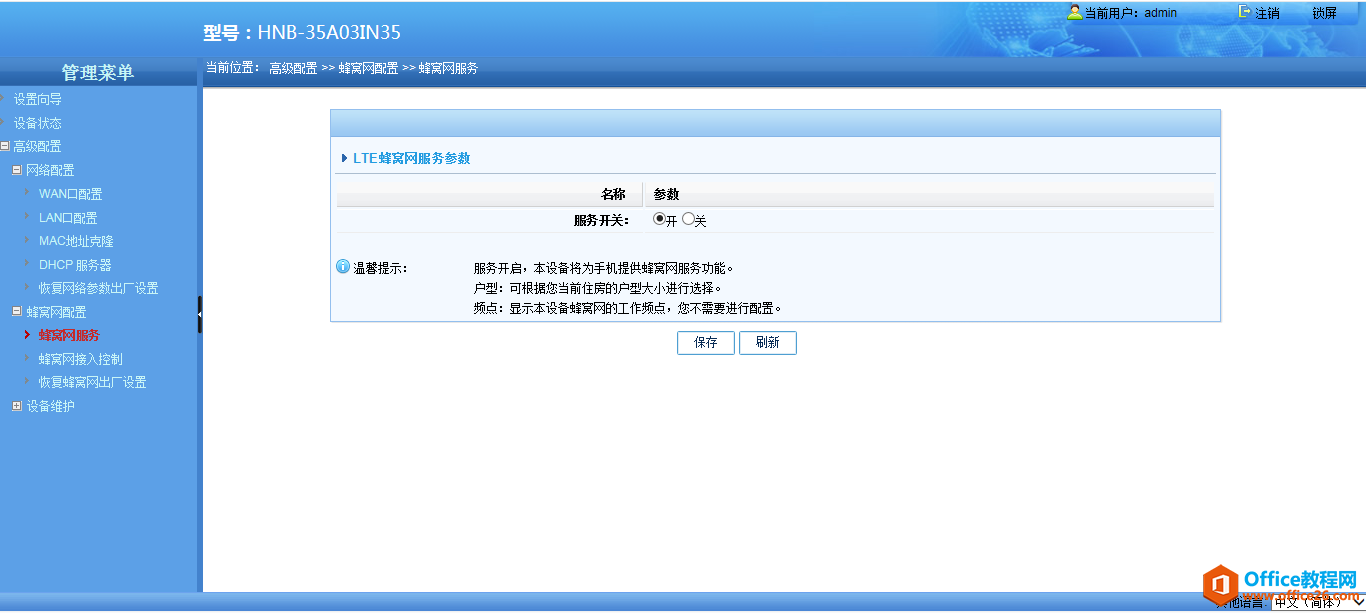Click the 当前用户: admin text
1366x613 pixels.
[x=1131, y=13]
